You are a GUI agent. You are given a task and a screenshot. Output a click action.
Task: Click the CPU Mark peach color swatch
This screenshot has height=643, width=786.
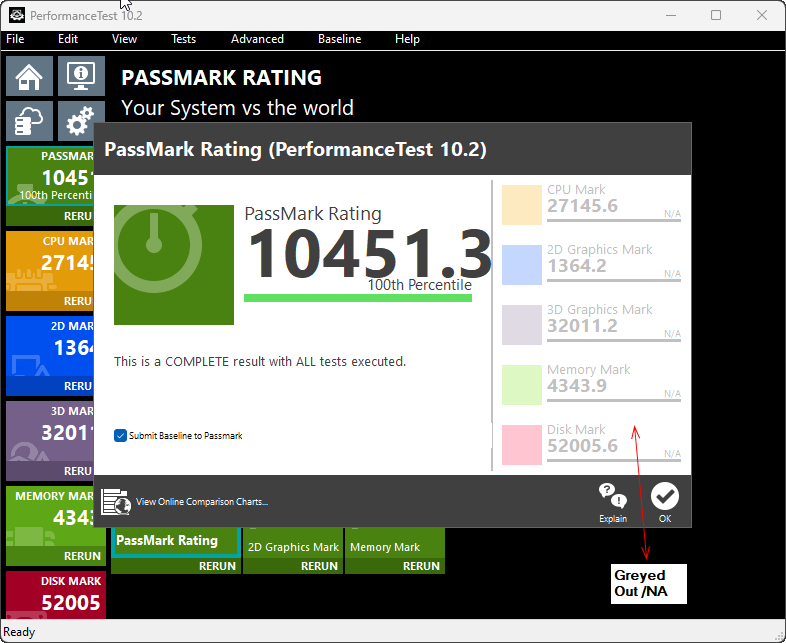pos(522,204)
